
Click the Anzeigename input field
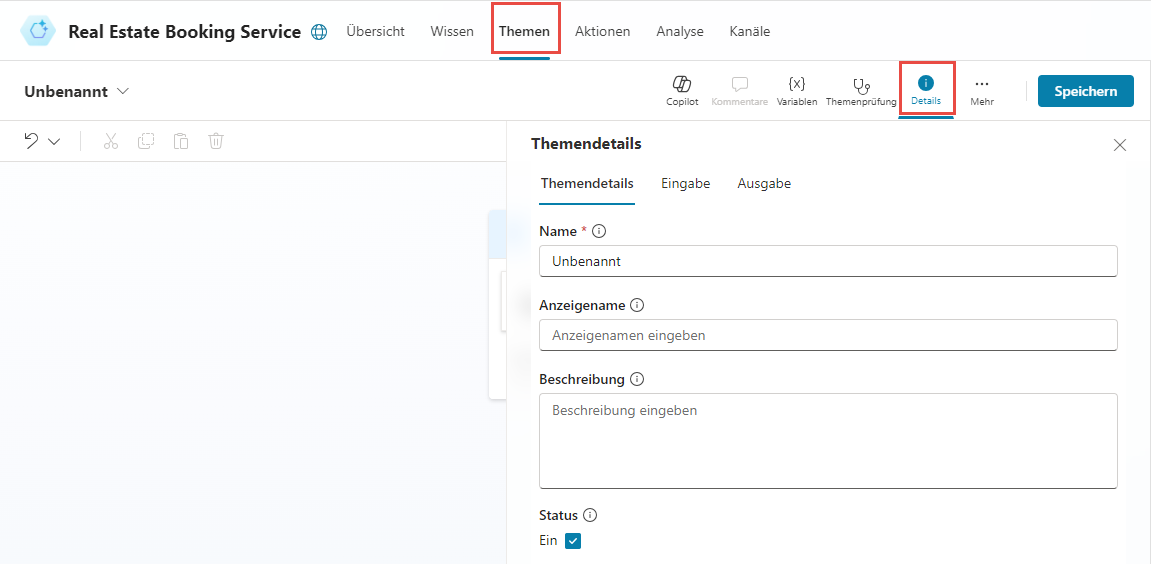tap(828, 335)
